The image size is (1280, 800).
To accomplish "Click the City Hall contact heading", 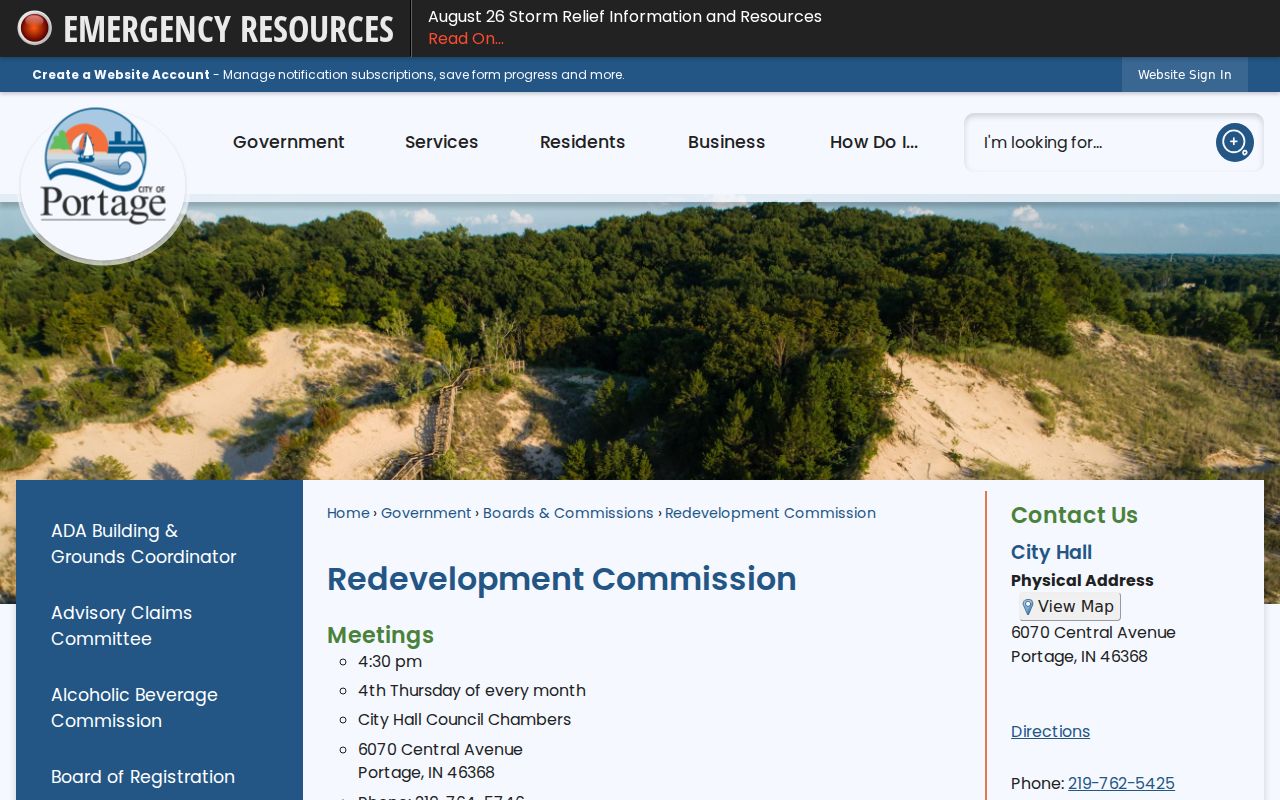I will [x=1051, y=552].
